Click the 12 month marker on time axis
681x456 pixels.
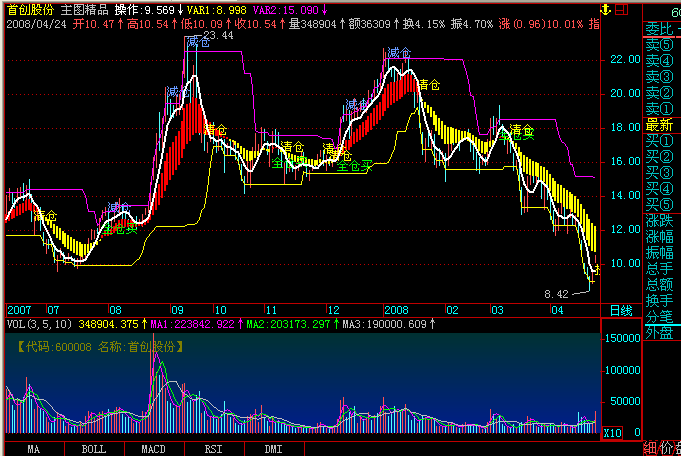tap(334, 310)
